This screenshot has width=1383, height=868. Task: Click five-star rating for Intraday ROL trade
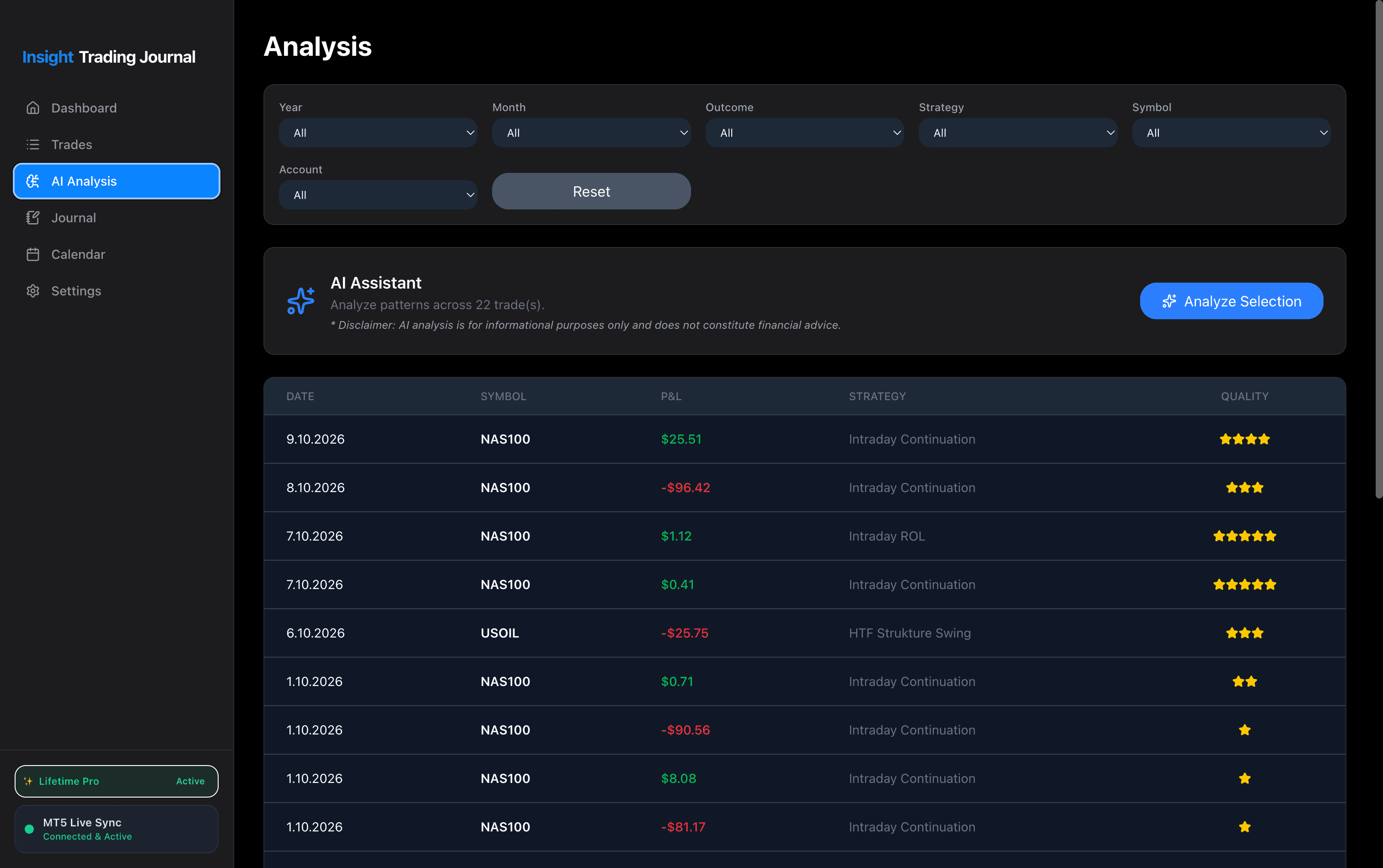pos(1244,536)
